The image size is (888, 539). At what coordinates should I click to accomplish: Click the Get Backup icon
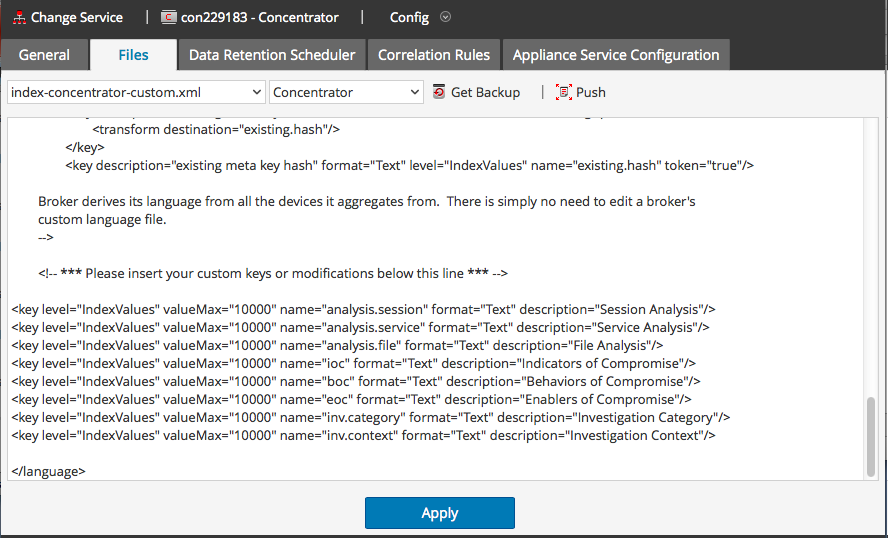tap(439, 92)
